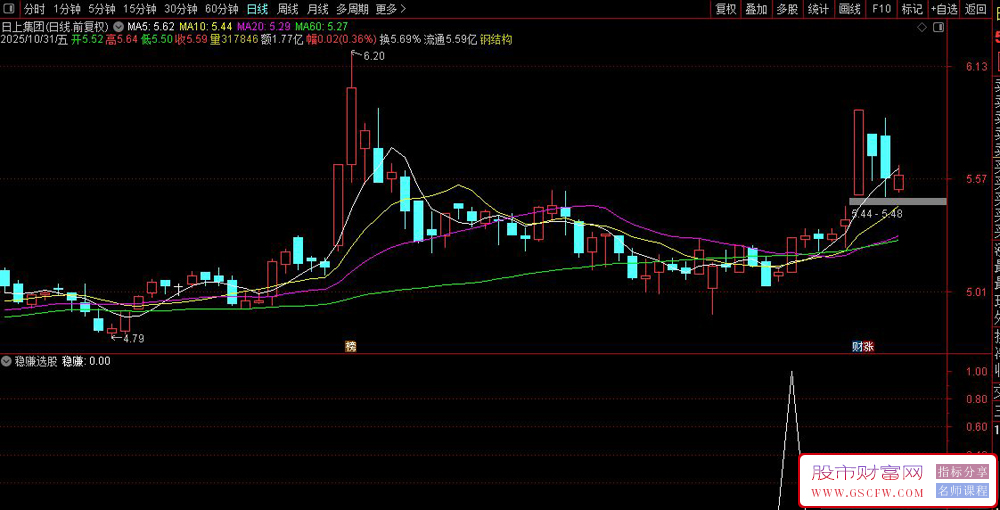Click the 钢结构 sector link
1000x510 pixels.
pyautogui.click(x=497, y=40)
